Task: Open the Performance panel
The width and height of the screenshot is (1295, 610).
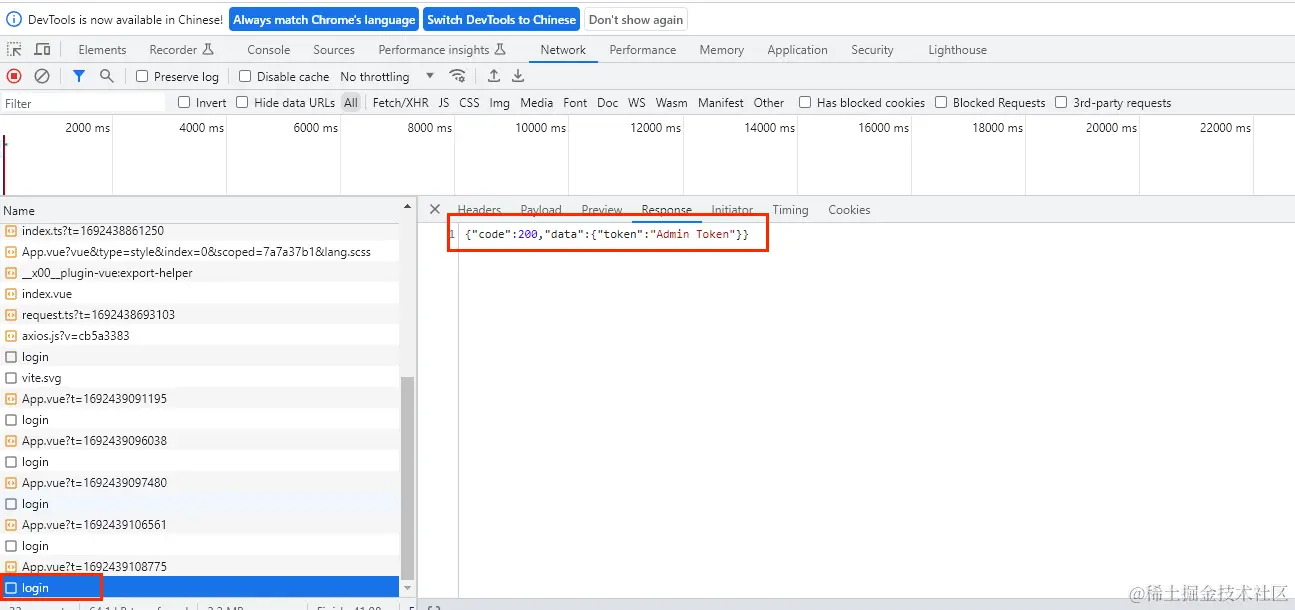Action: pos(643,50)
